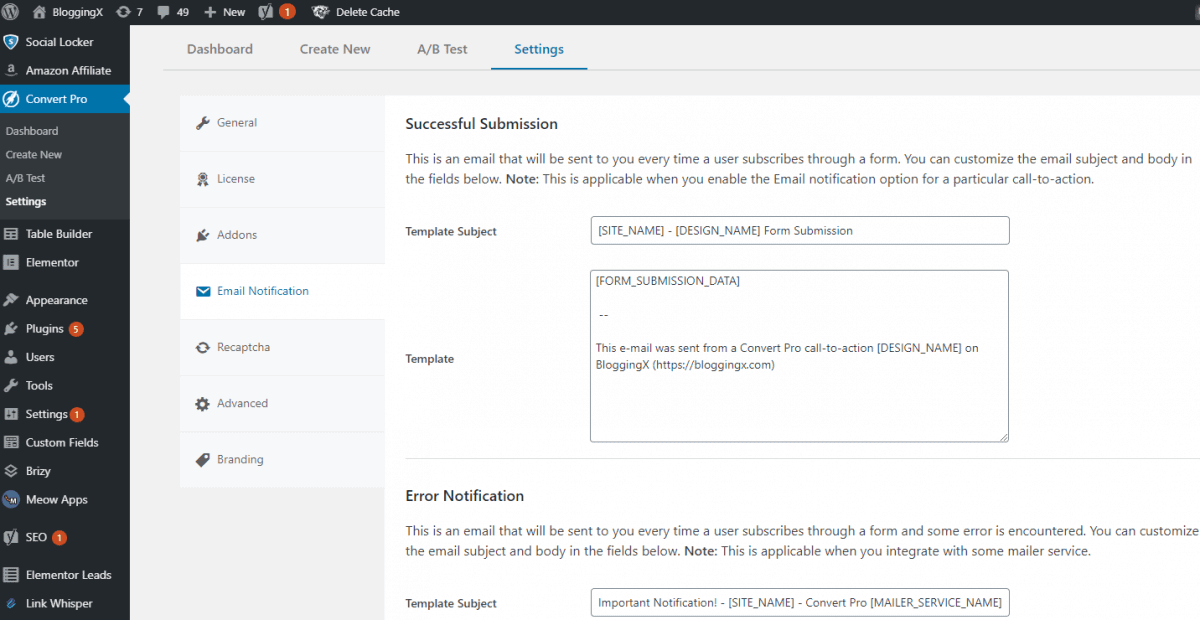
Task: Open Users via its person icon
Action: pyautogui.click(x=11, y=357)
